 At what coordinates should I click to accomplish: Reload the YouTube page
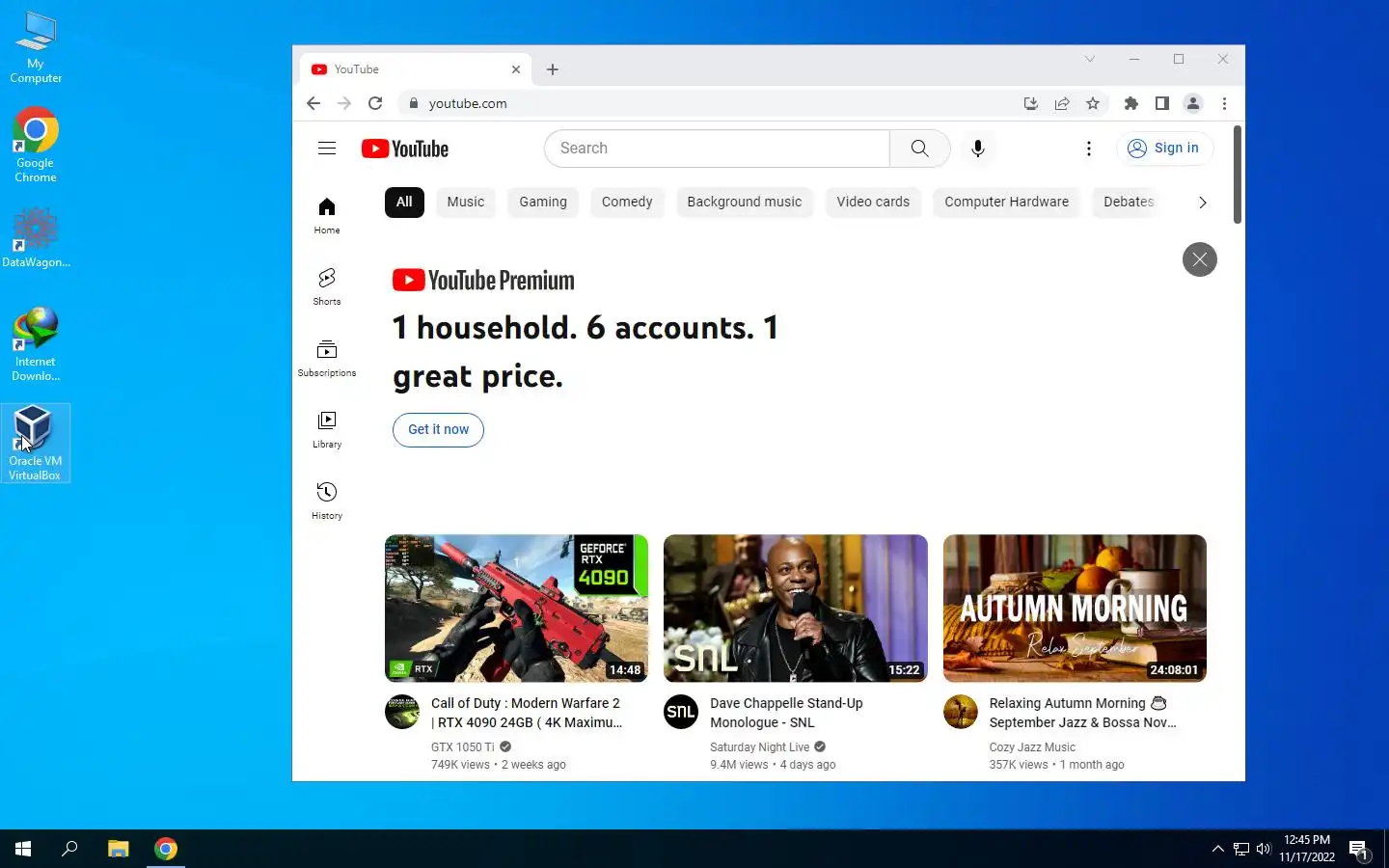click(375, 103)
